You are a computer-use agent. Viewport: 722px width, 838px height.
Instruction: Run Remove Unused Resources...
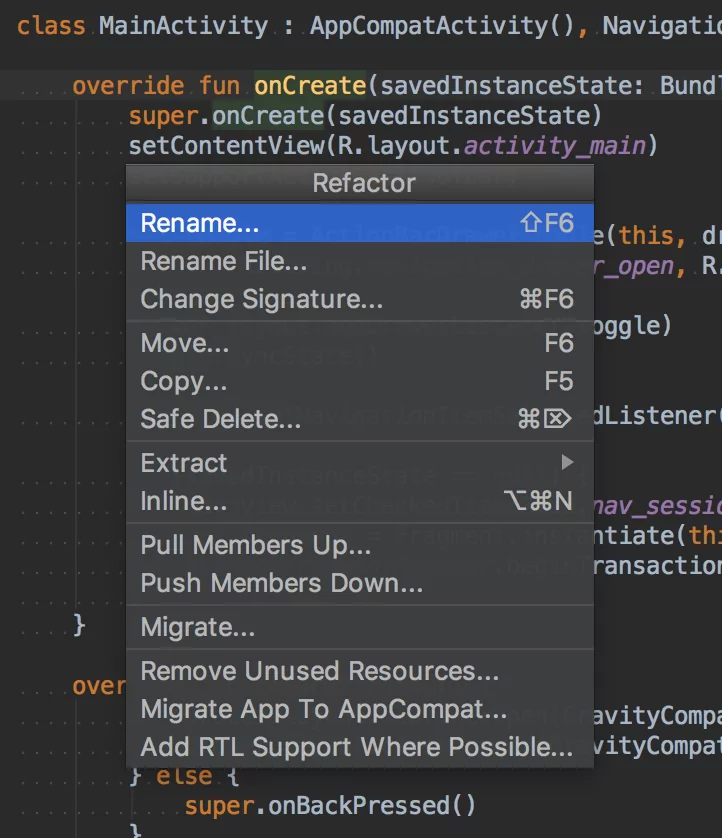click(x=360, y=671)
